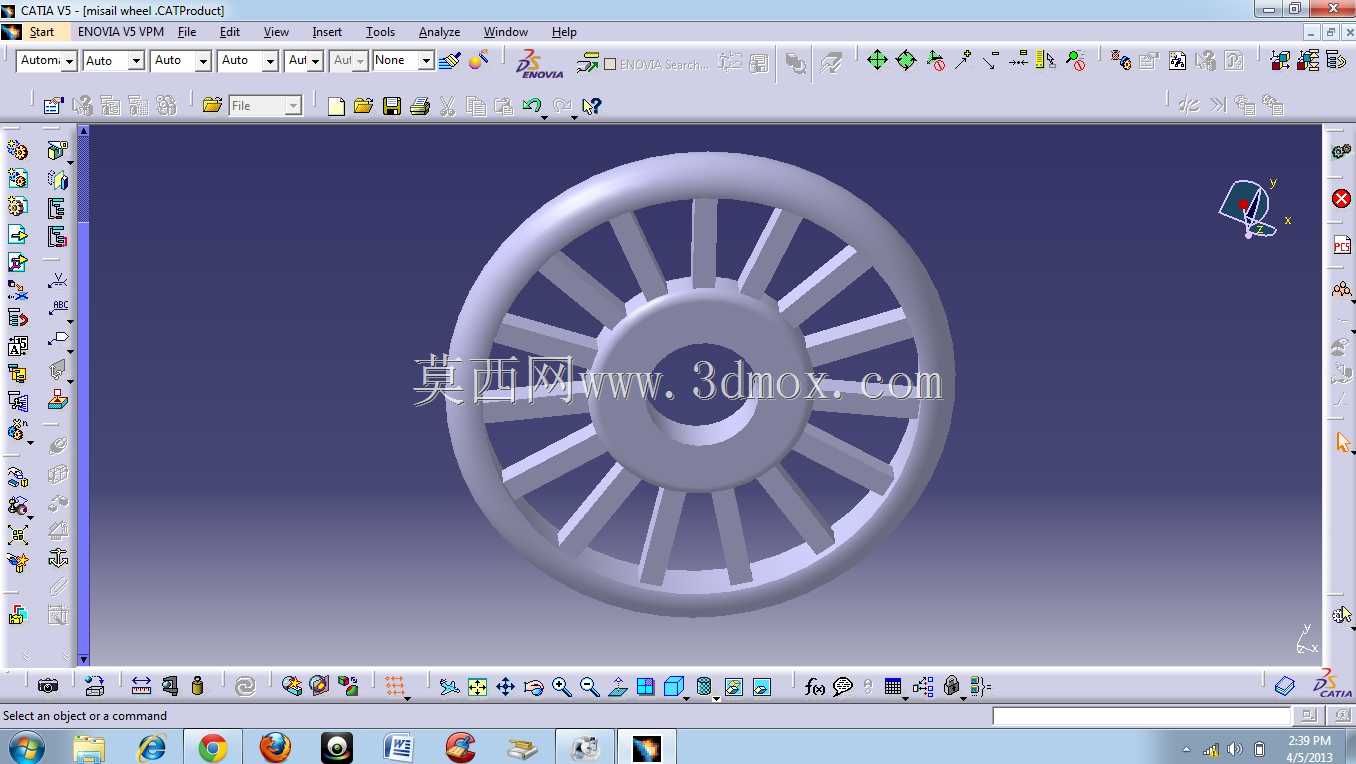The height and width of the screenshot is (764, 1356).
Task: Click the Zoom In magnifier icon
Action: coord(561,686)
